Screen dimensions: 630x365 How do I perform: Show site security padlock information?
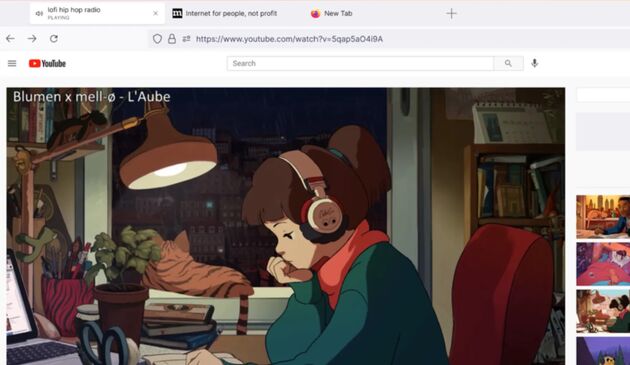coord(172,39)
